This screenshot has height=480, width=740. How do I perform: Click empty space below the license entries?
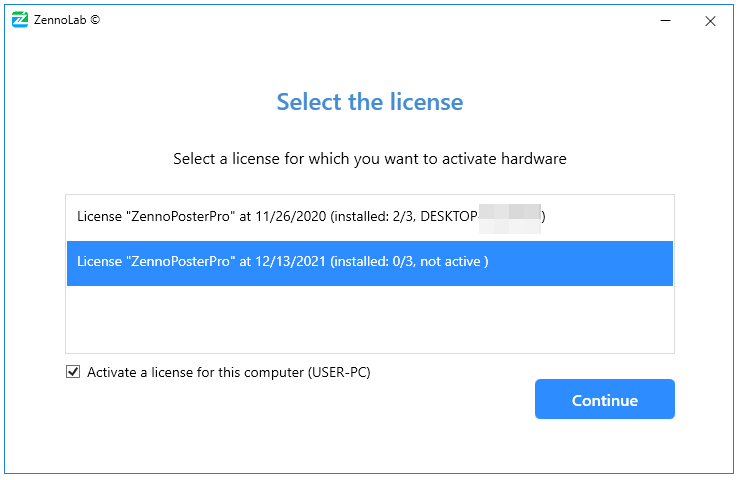(370, 320)
